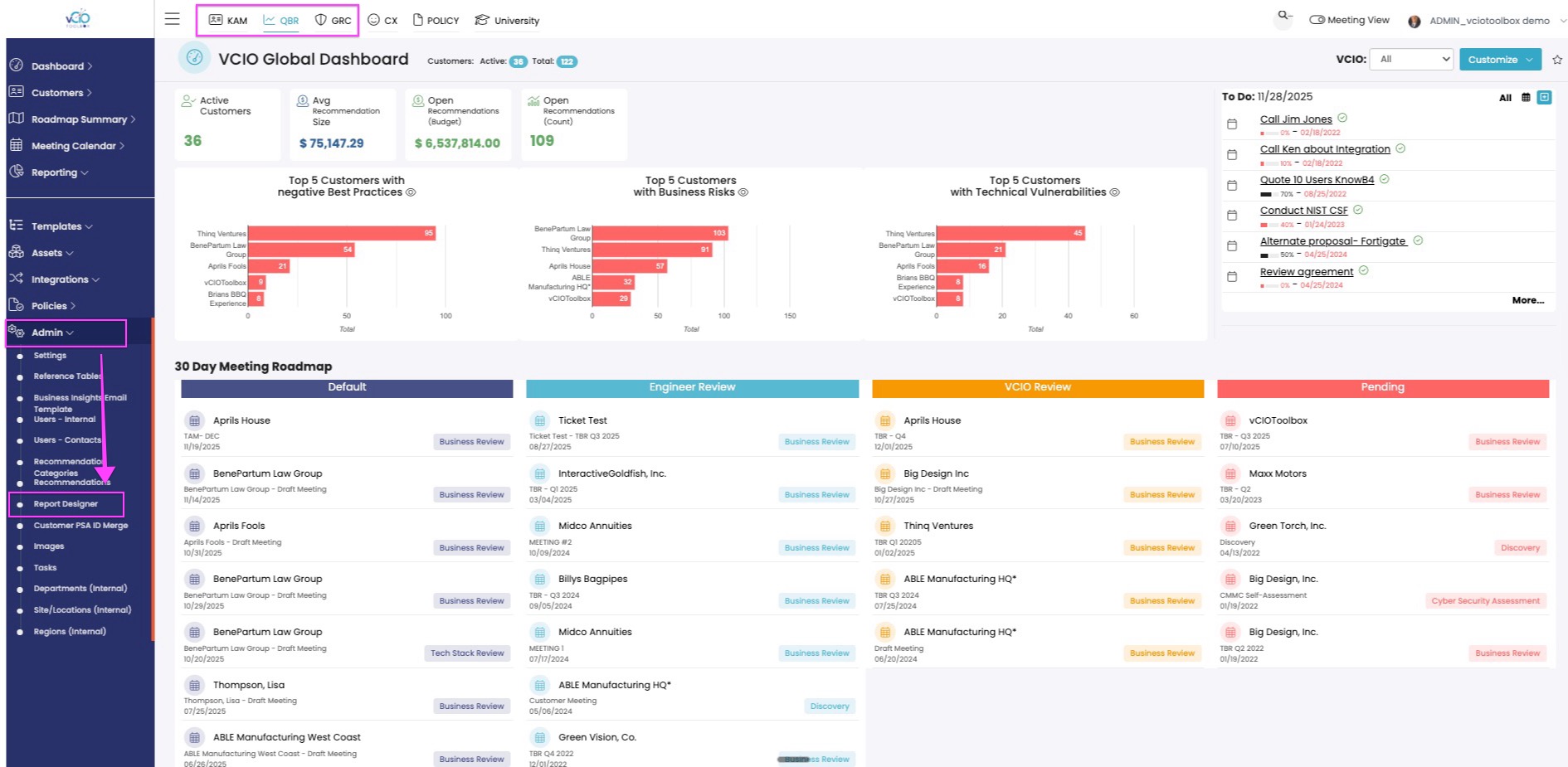
Task: Expand the Integrations sidebar section
Action: tap(65, 279)
